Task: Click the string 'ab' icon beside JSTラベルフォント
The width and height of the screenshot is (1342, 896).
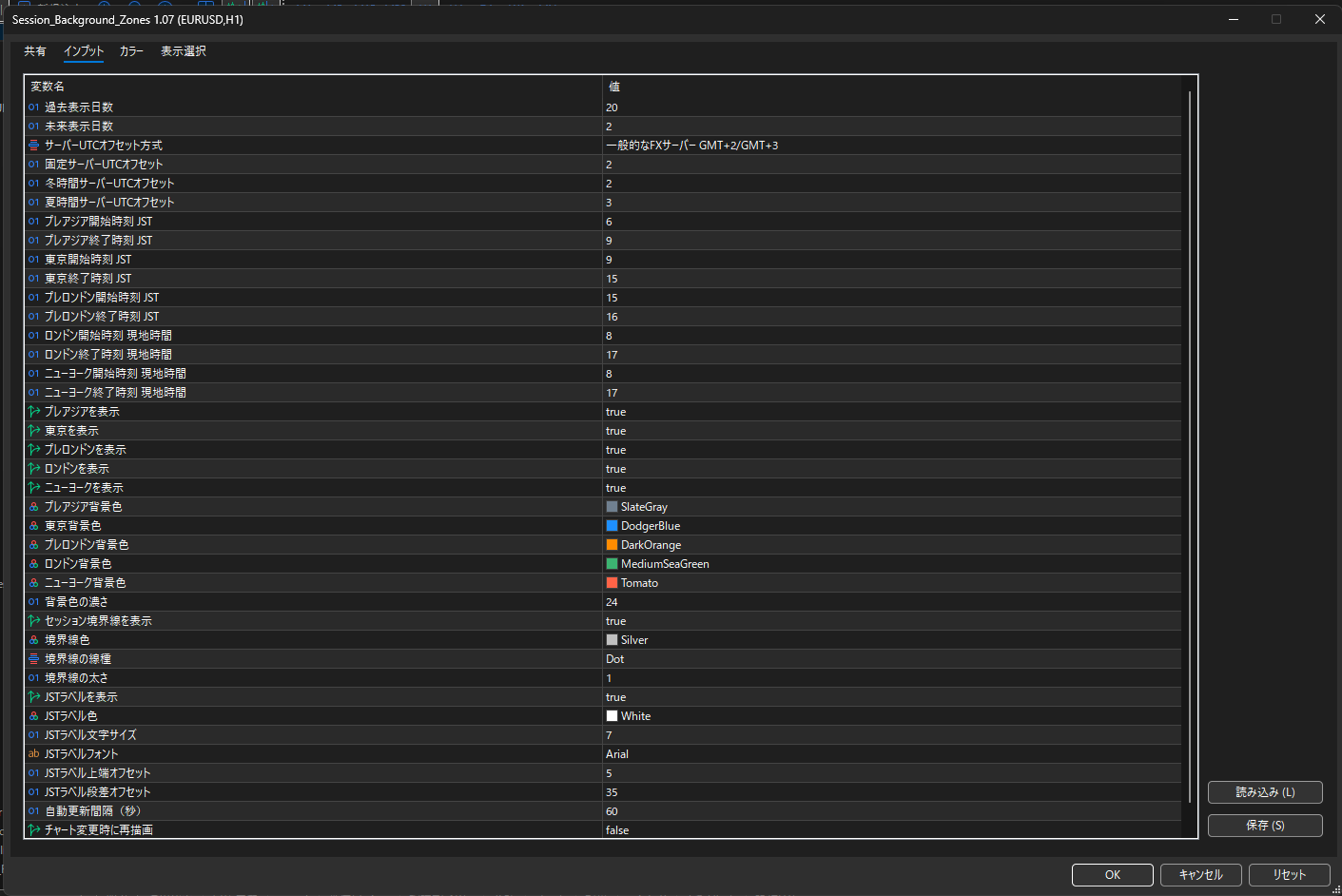Action: tap(33, 754)
